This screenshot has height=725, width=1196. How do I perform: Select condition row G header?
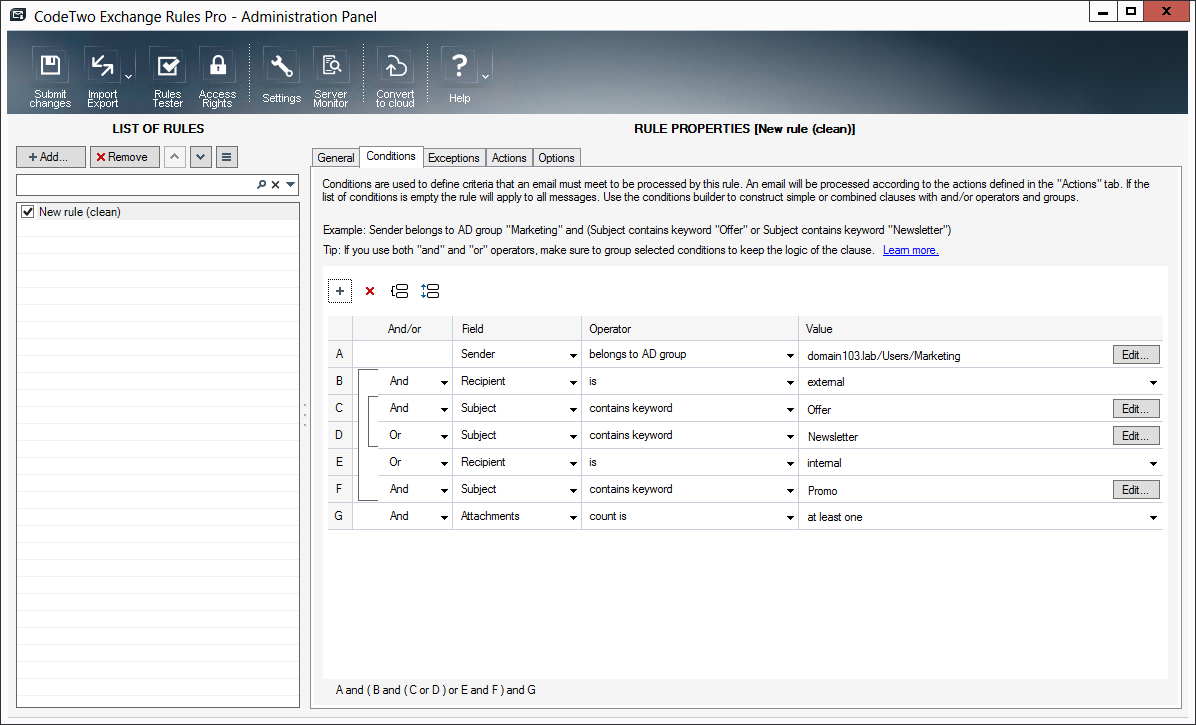[x=339, y=516]
